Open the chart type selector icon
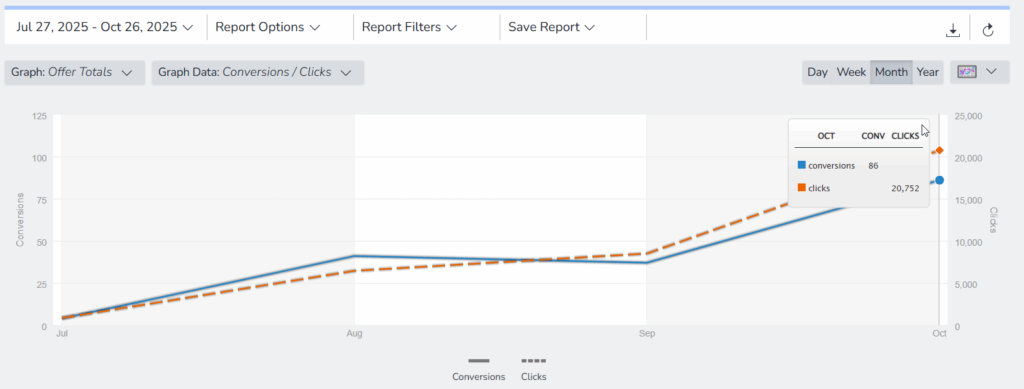This screenshot has height=389, width=1024. [967, 72]
